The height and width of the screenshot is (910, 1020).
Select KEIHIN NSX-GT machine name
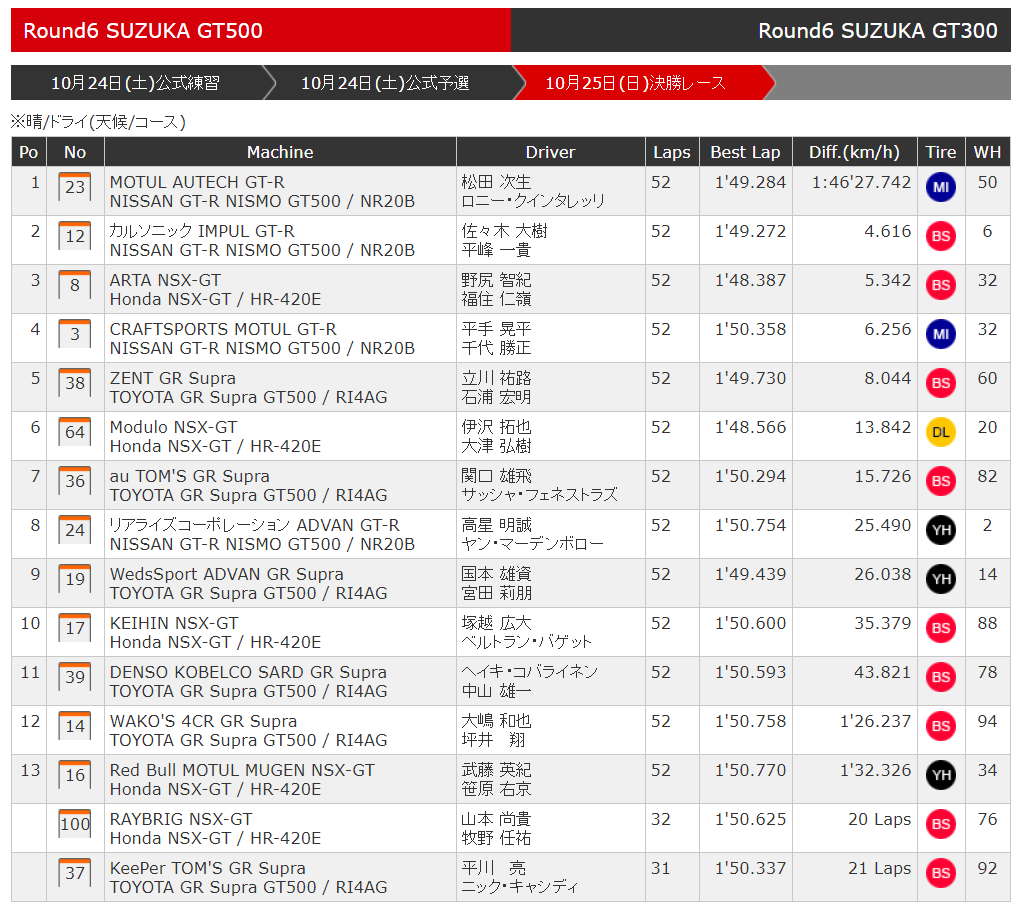[174, 623]
